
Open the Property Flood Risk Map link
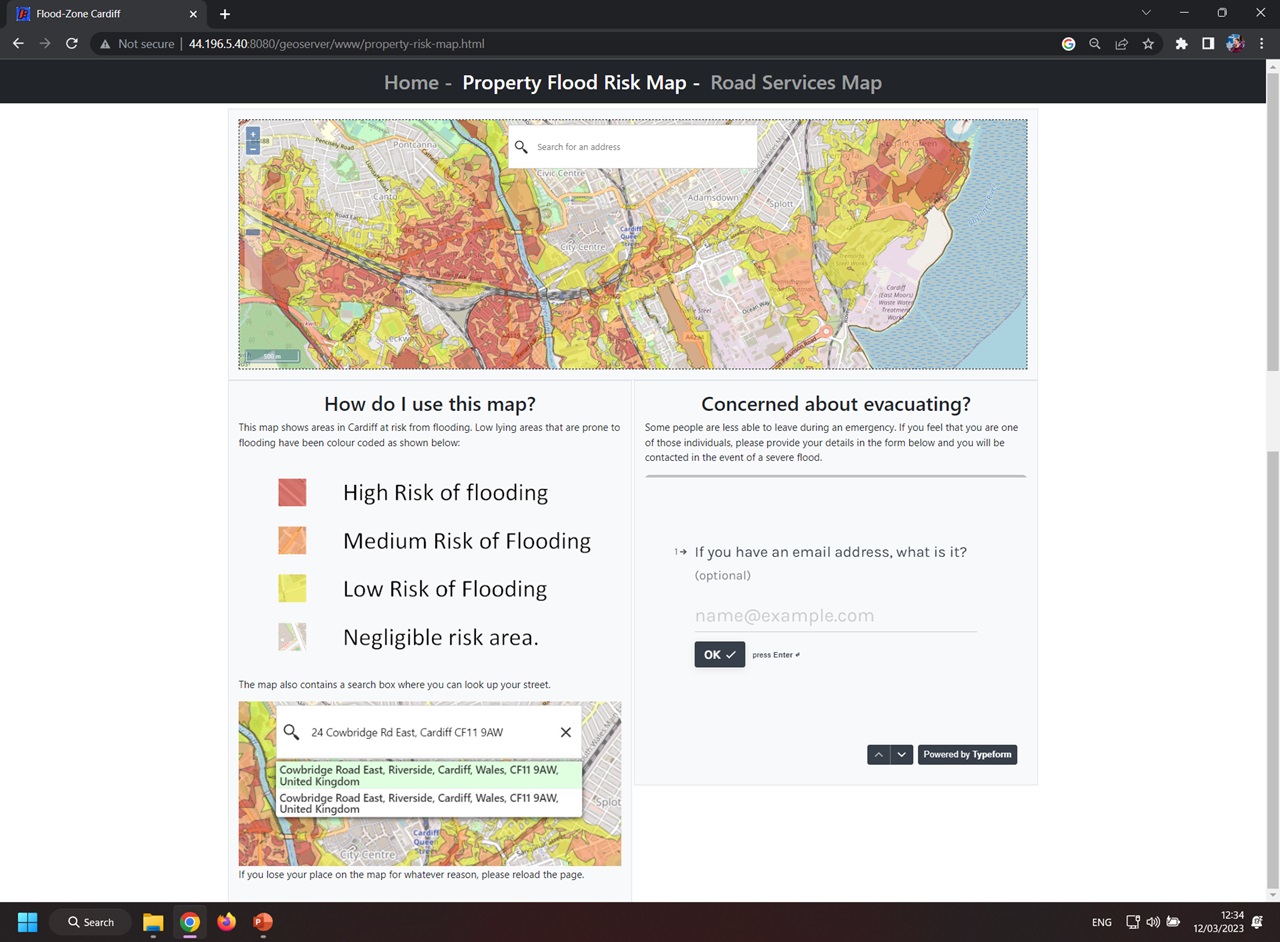coord(574,83)
